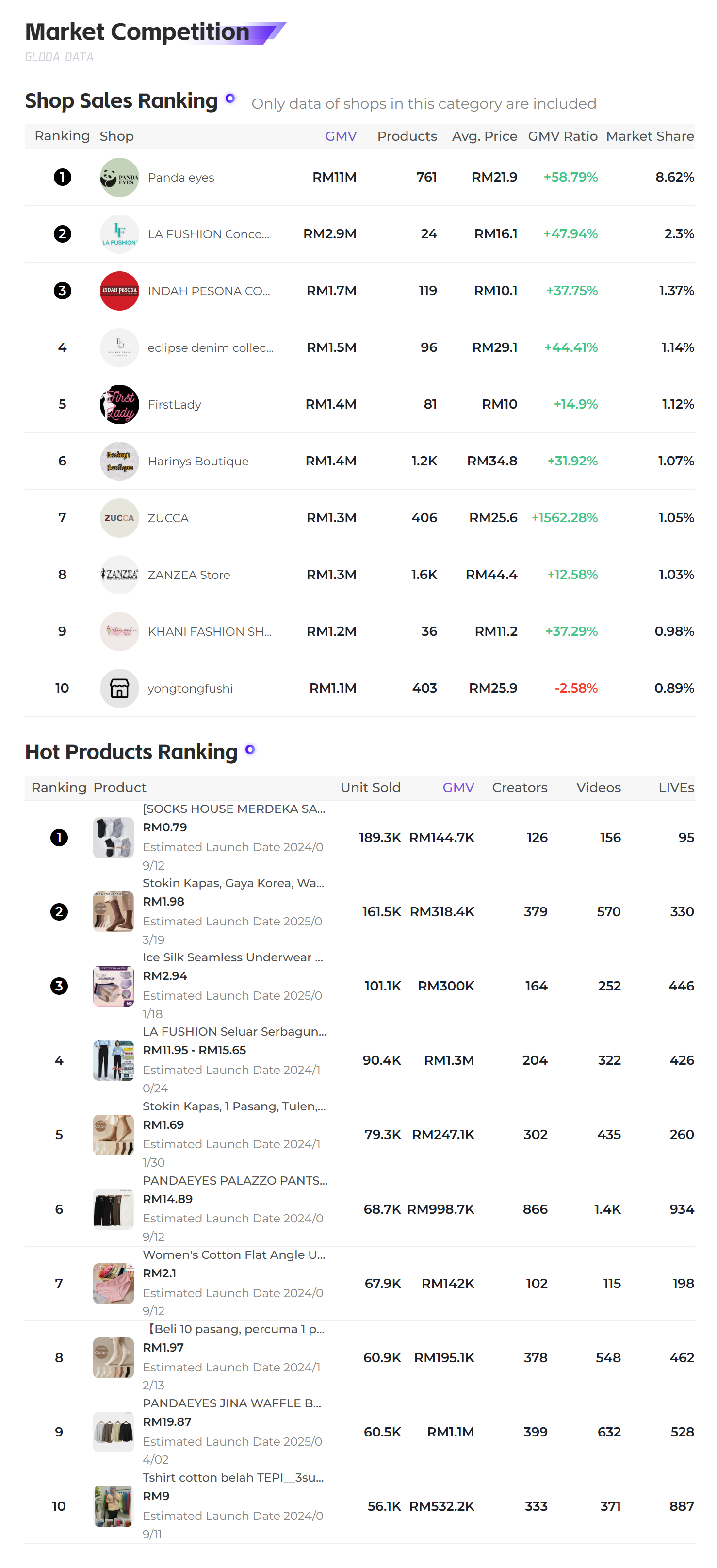
Task: Open the Harinys Boutique logo
Action: click(119, 461)
